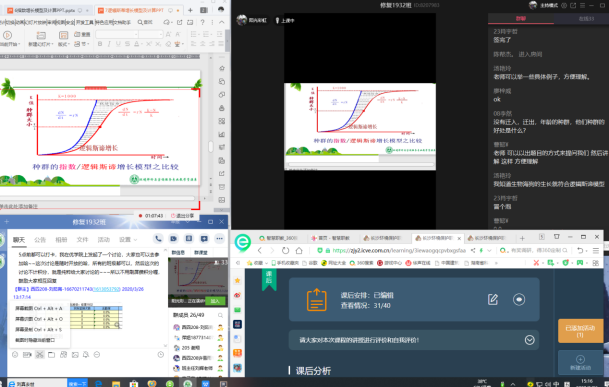Open the 设置 dropdown in QQ group tabs
609x387 pixels.
click(128, 239)
